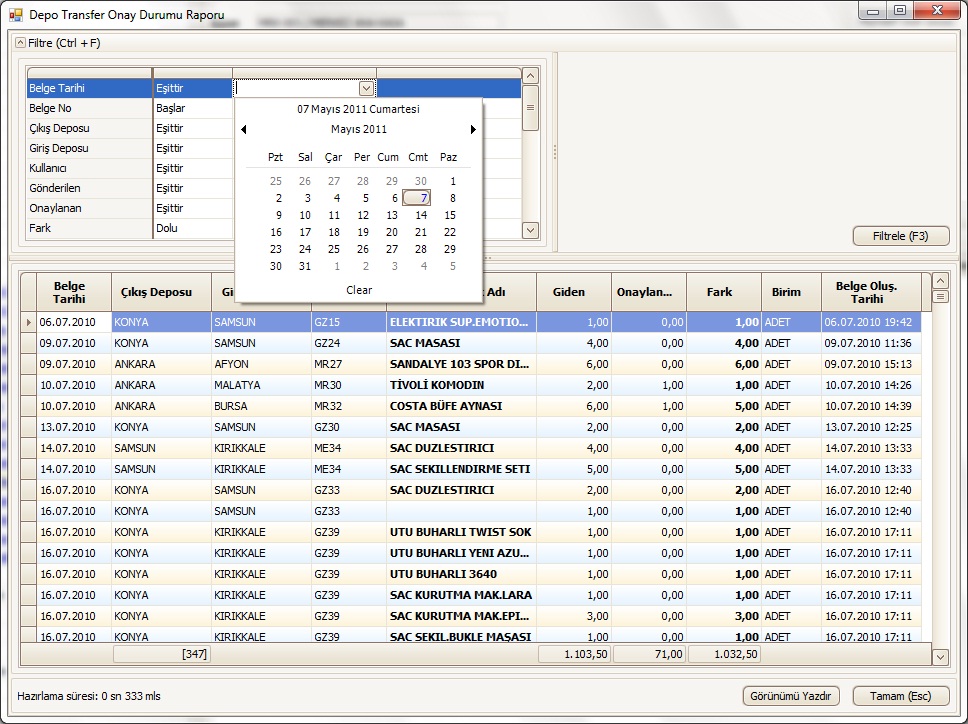Select the SANDALYE 103 SPOR DI... cell

click(461, 364)
